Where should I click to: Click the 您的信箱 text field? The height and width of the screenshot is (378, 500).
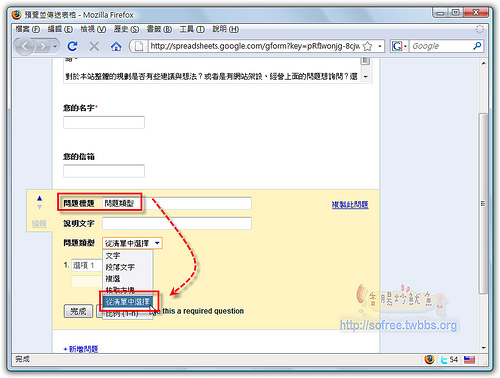[104, 171]
